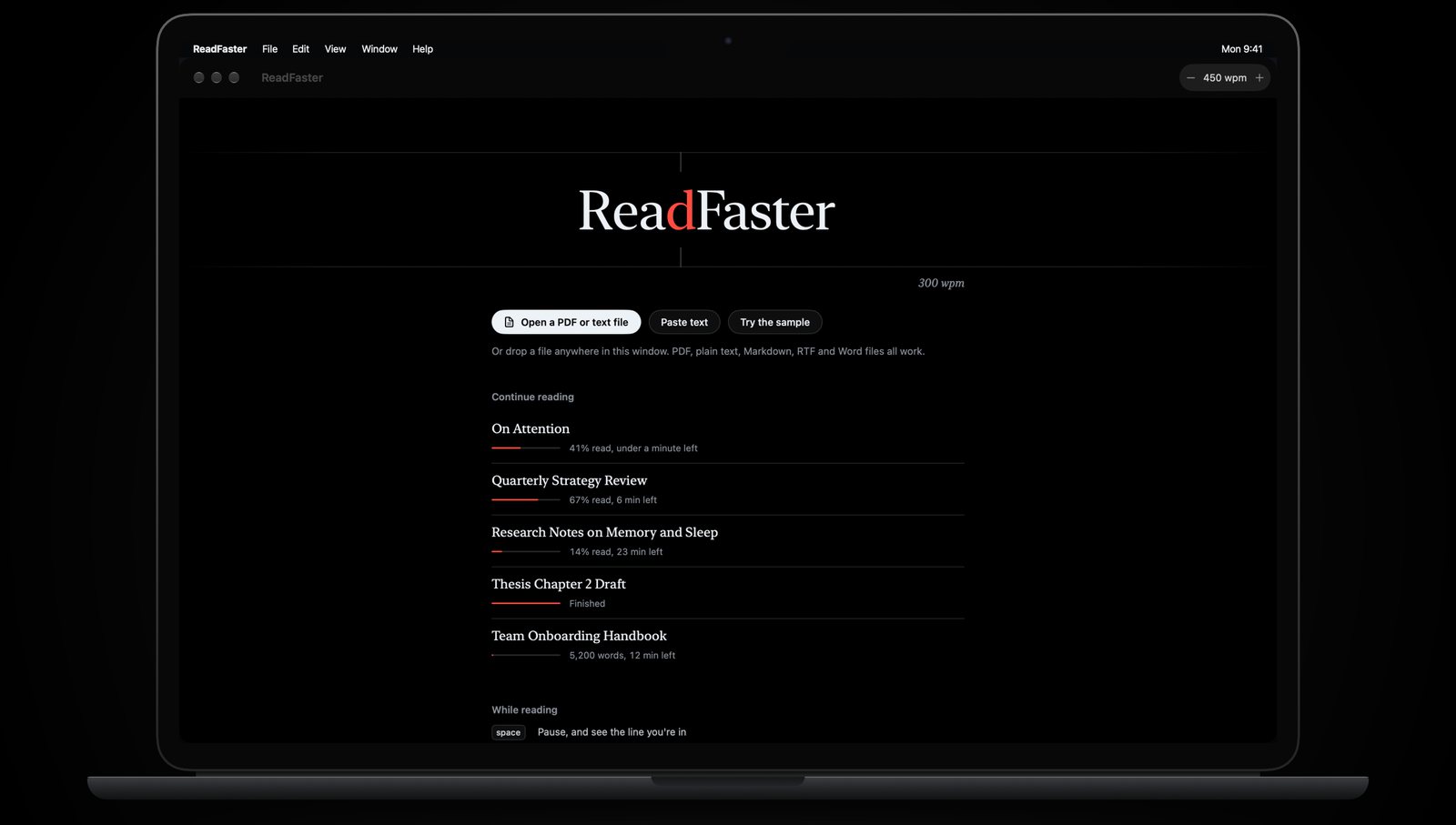Screen dimensions: 1456x825
Task: Click Open a PDF or text file
Action: coord(566,322)
